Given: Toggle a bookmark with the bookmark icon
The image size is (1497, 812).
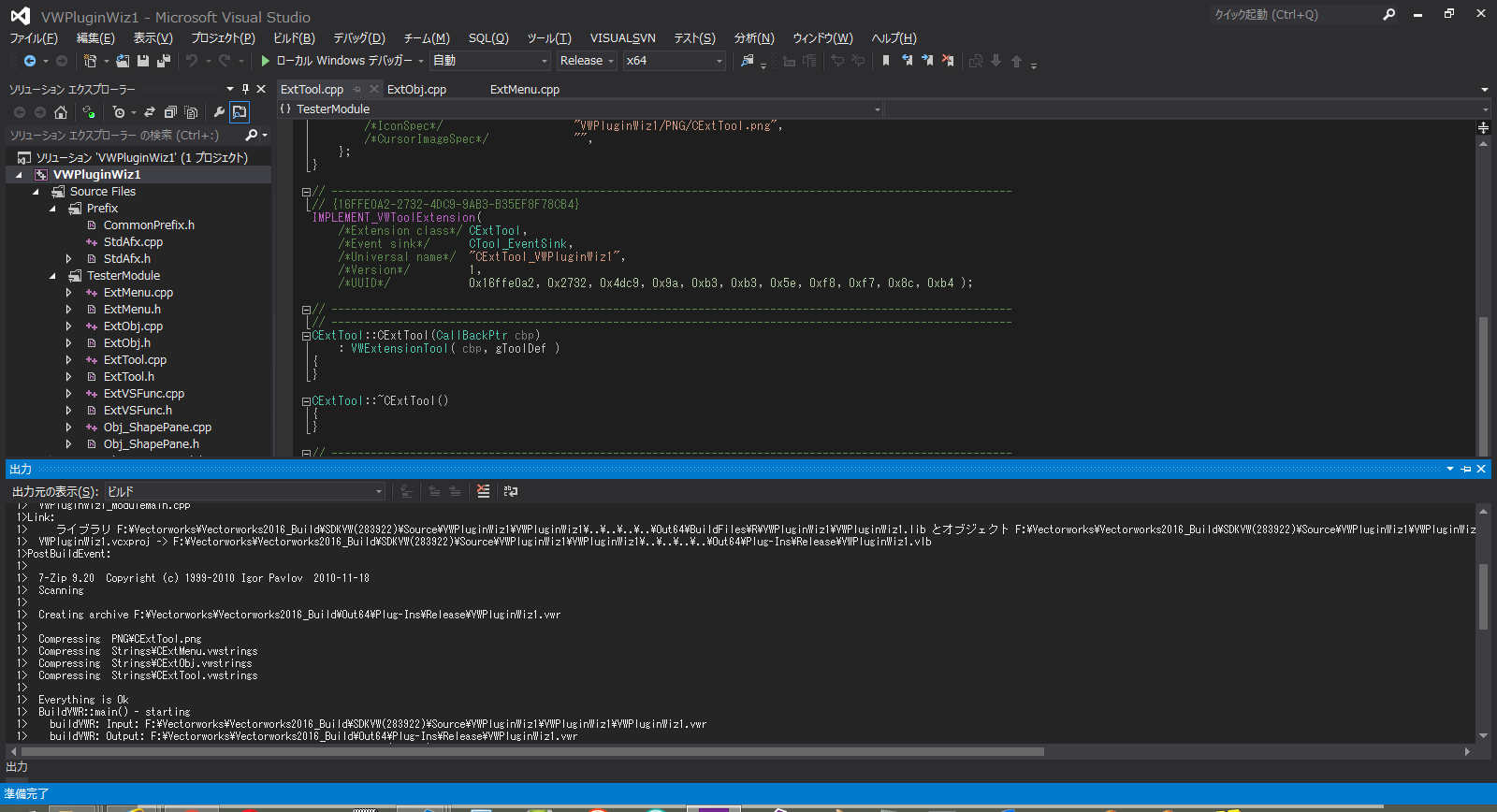Looking at the screenshot, I should point(886,61).
